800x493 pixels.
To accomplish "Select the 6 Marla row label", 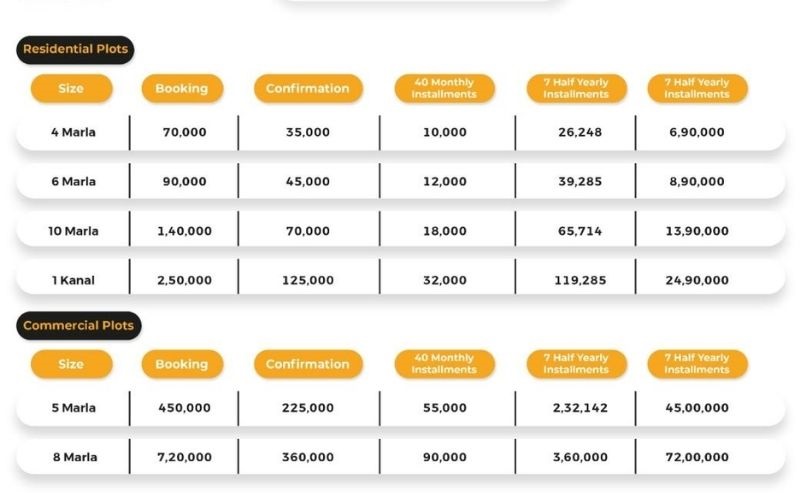I will (74, 181).
